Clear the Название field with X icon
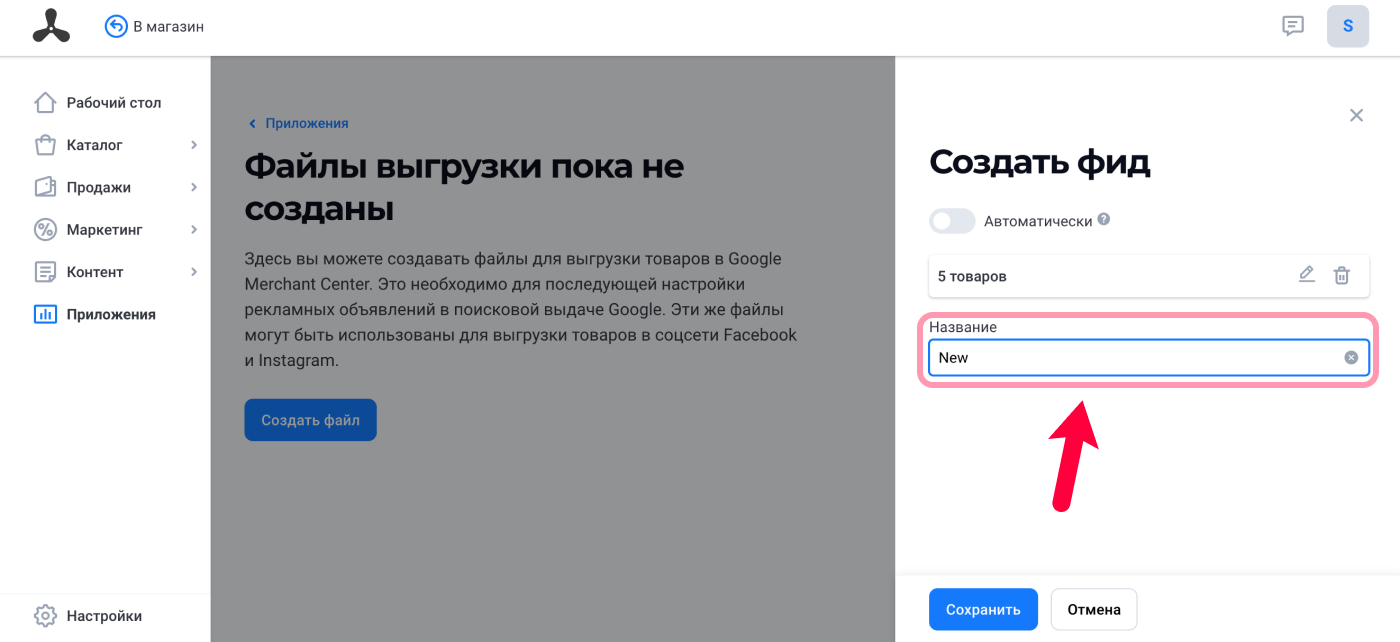Image resolution: width=1400 pixels, height=642 pixels. [1351, 357]
